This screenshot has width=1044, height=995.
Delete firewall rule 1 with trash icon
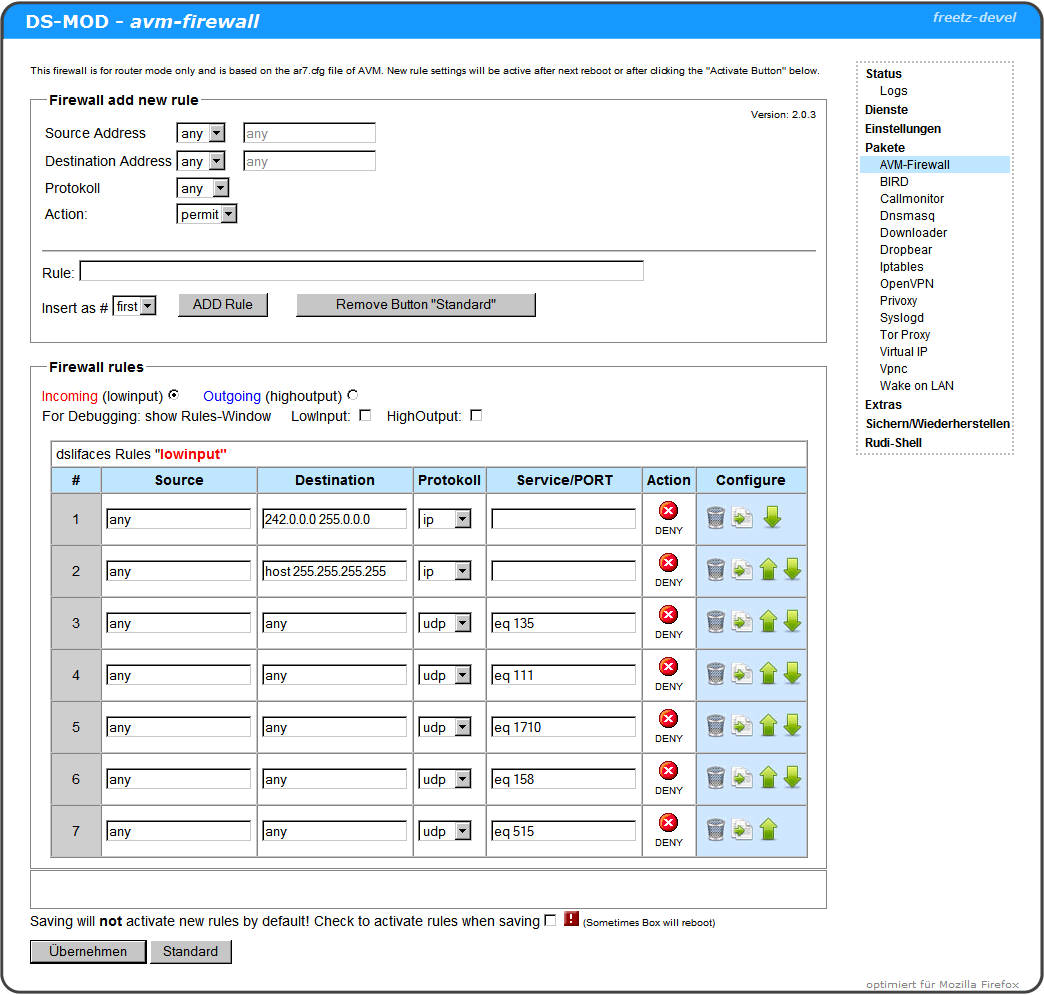715,517
